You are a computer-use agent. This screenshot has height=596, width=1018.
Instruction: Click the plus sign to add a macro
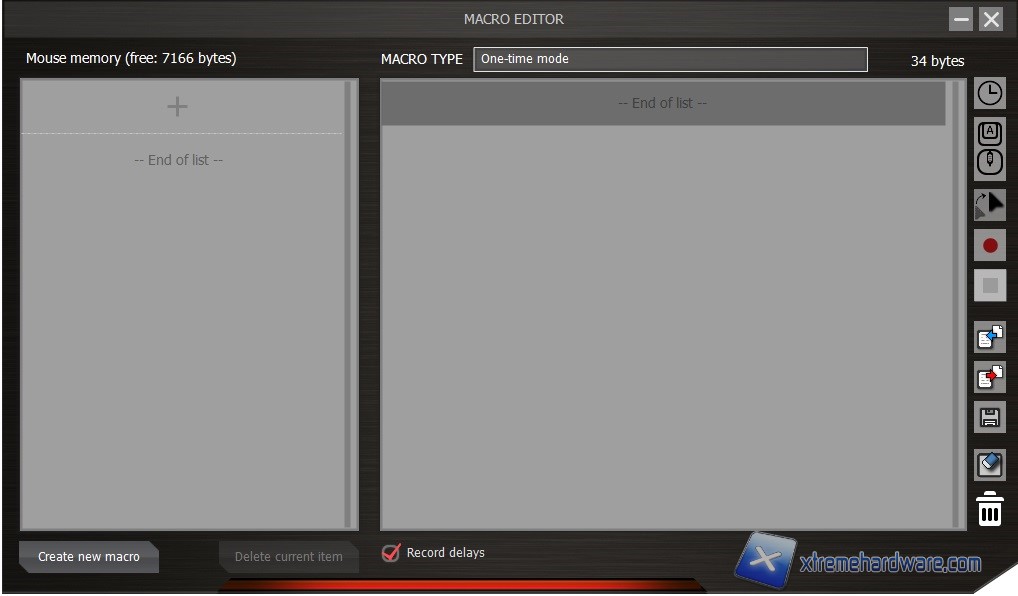(177, 107)
